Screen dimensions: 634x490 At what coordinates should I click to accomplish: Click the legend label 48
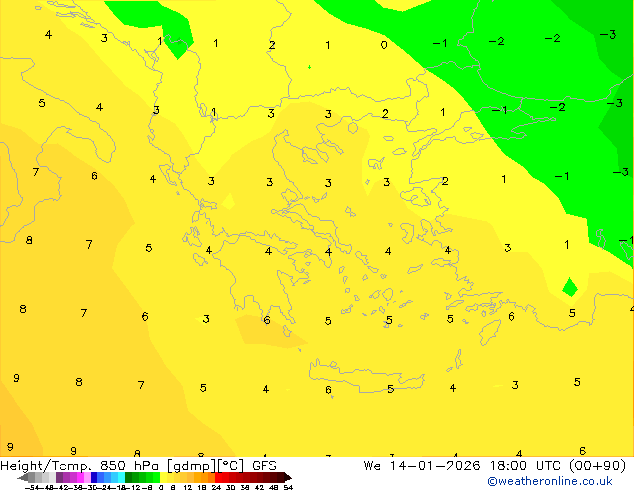pos(273,487)
